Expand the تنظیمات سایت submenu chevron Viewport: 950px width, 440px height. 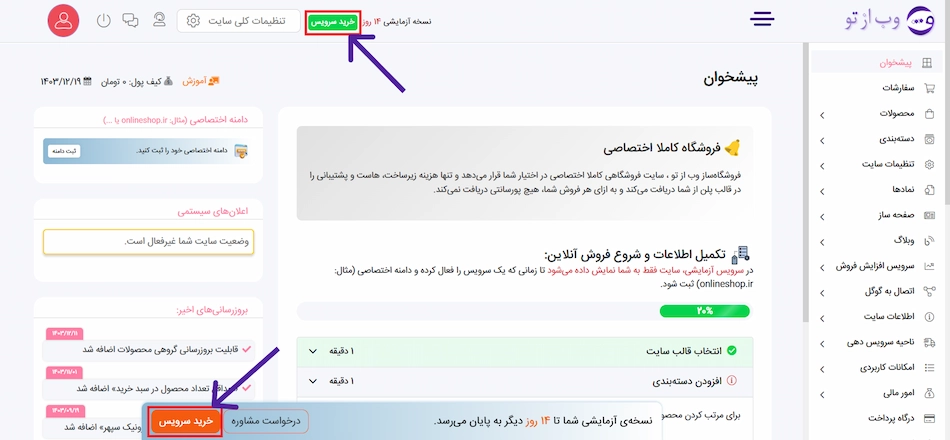point(822,165)
